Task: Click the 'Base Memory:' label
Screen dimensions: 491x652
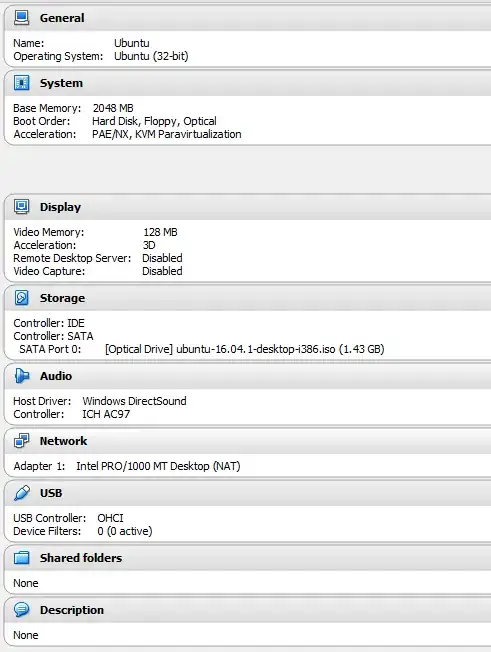Action: pos(47,109)
